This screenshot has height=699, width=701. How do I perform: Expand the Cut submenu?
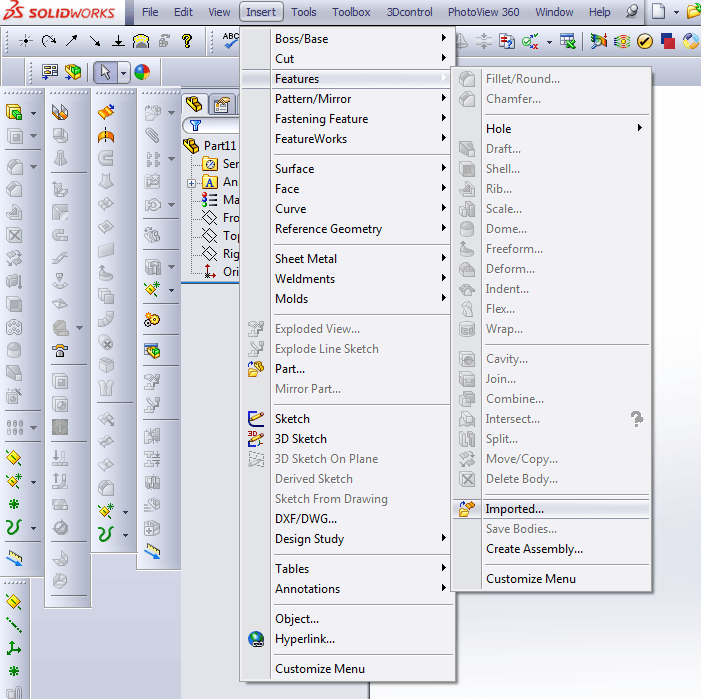click(x=346, y=59)
